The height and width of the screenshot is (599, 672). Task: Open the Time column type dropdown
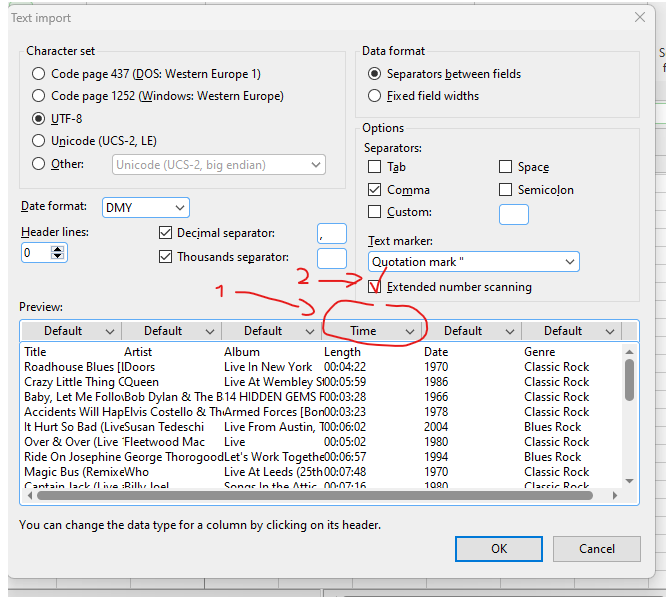point(409,331)
